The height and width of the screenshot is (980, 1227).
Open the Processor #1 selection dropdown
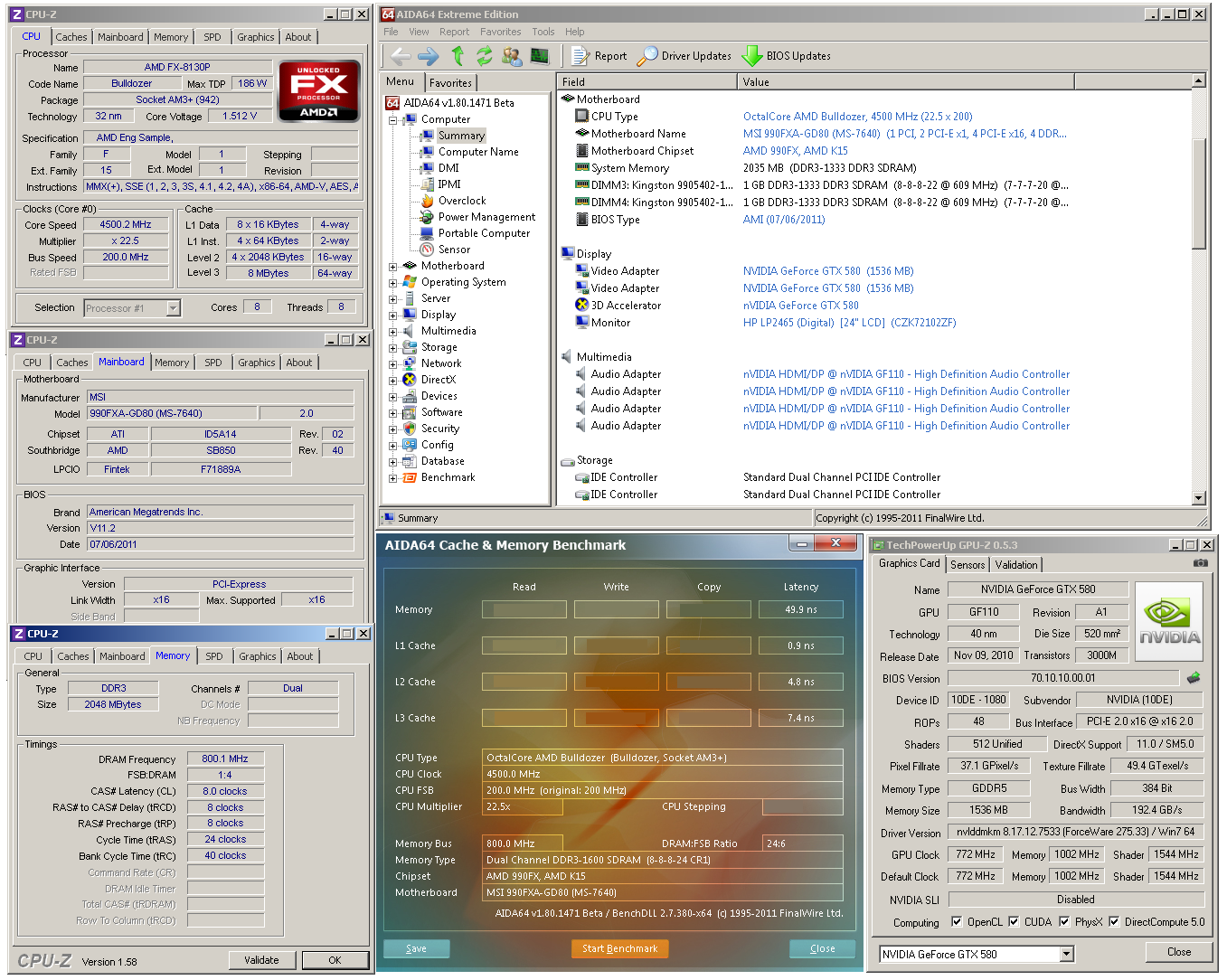(173, 308)
